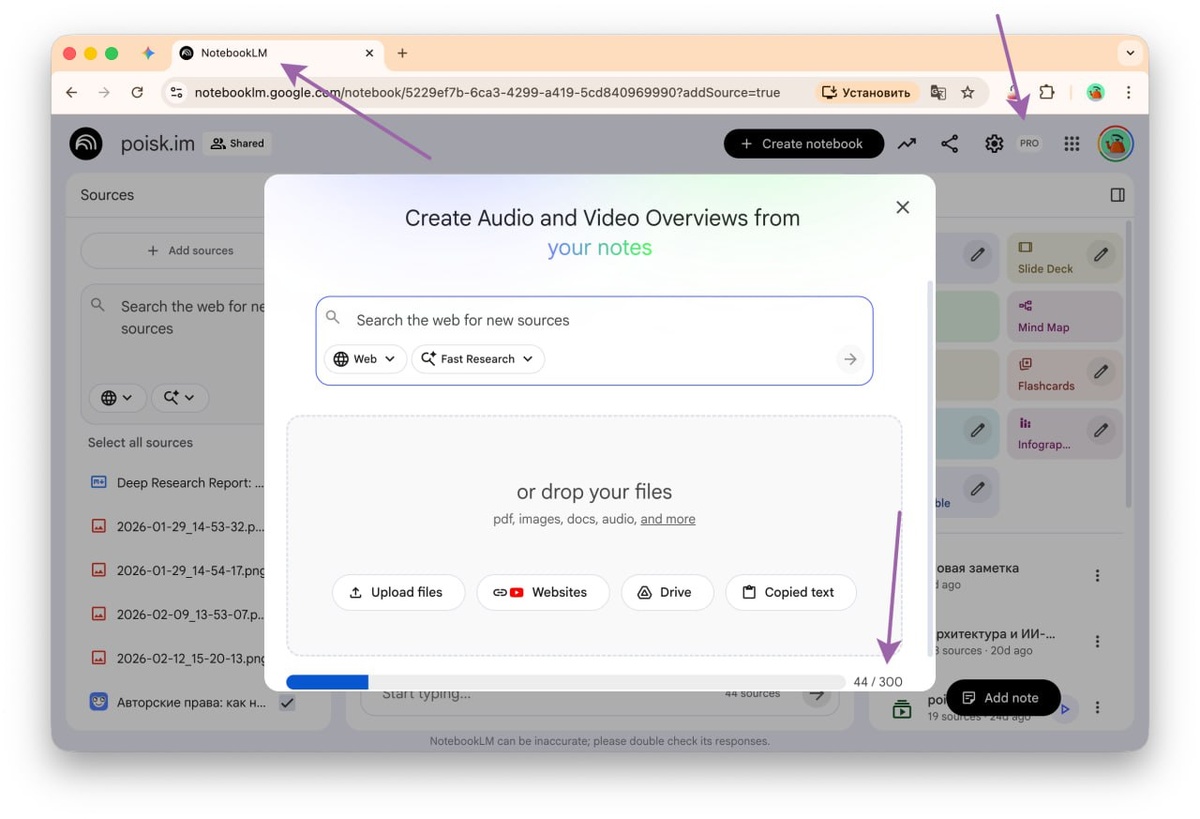The width and height of the screenshot is (1200, 819).
Task: Open the Infographic studio card
Action: [1064, 433]
